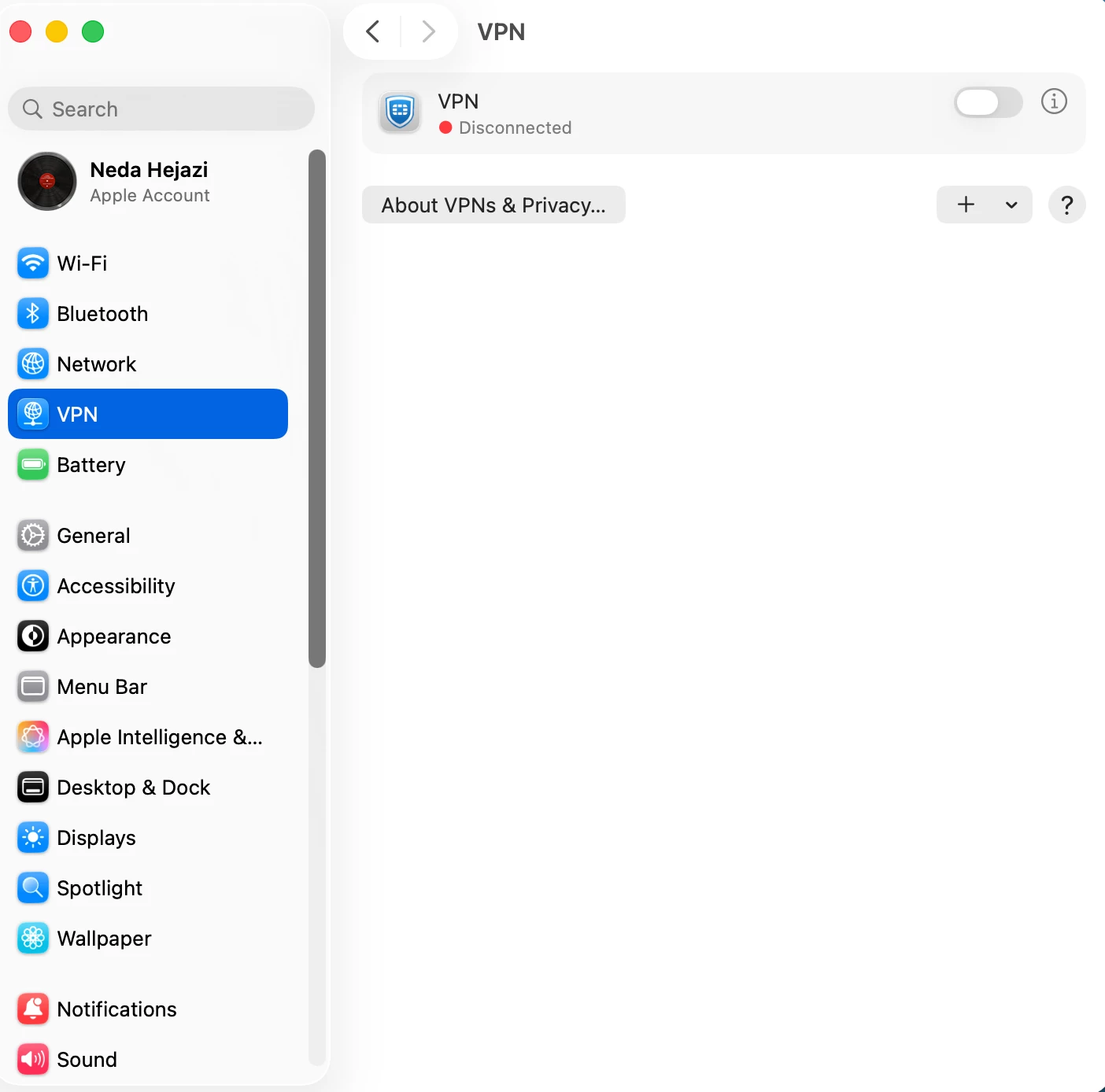Click the General gear icon
This screenshot has height=1092, width=1105.
coord(33,536)
